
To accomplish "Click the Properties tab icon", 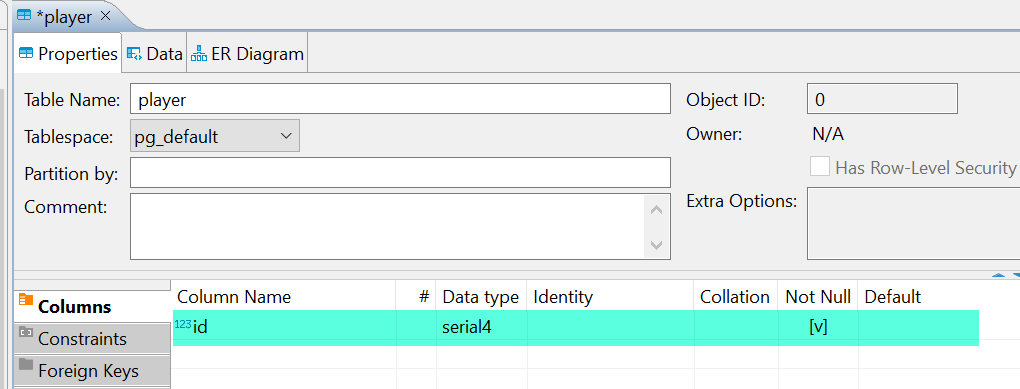I will click(x=26, y=53).
